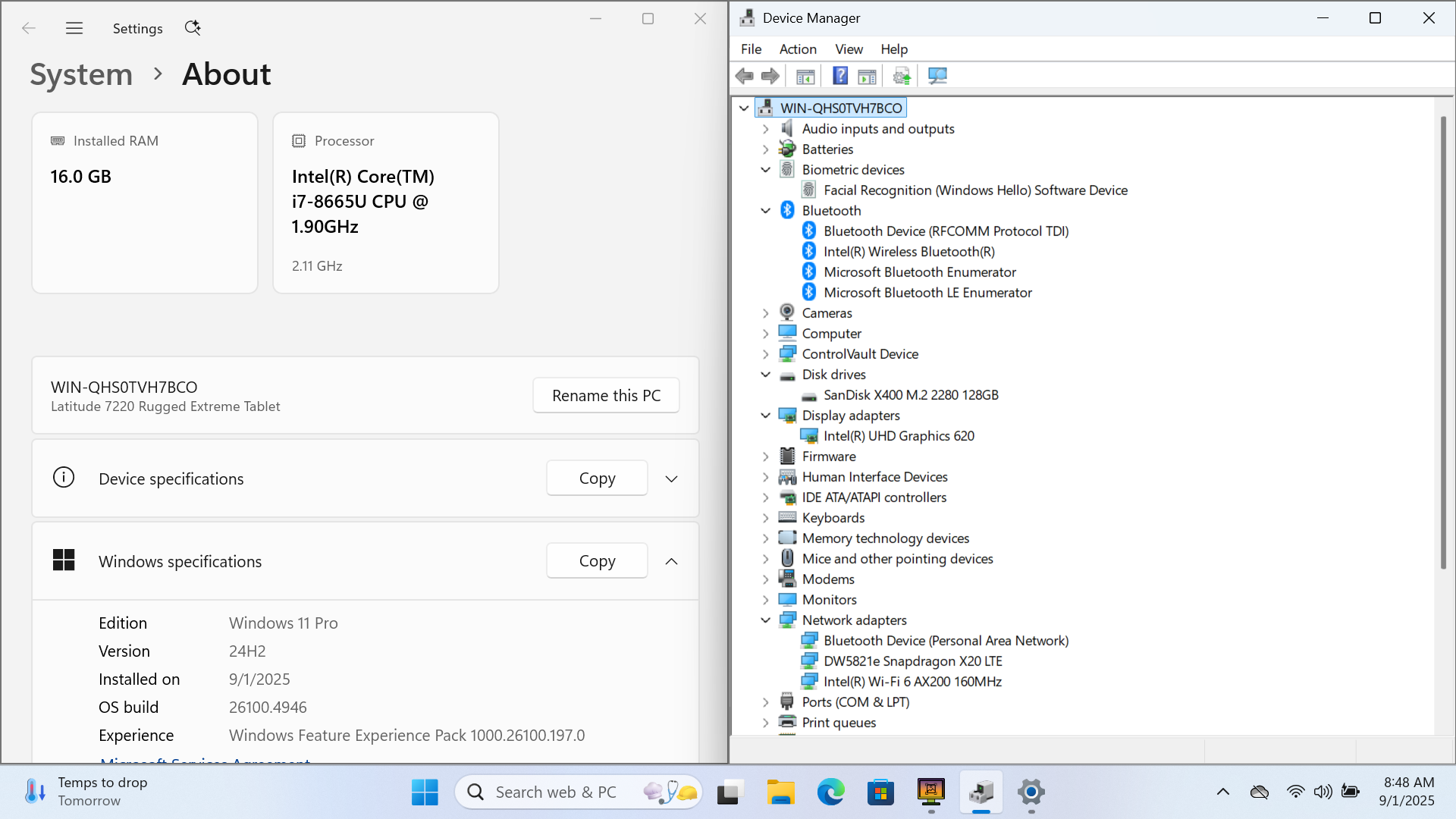Show hidden system tray icons

(x=1223, y=792)
